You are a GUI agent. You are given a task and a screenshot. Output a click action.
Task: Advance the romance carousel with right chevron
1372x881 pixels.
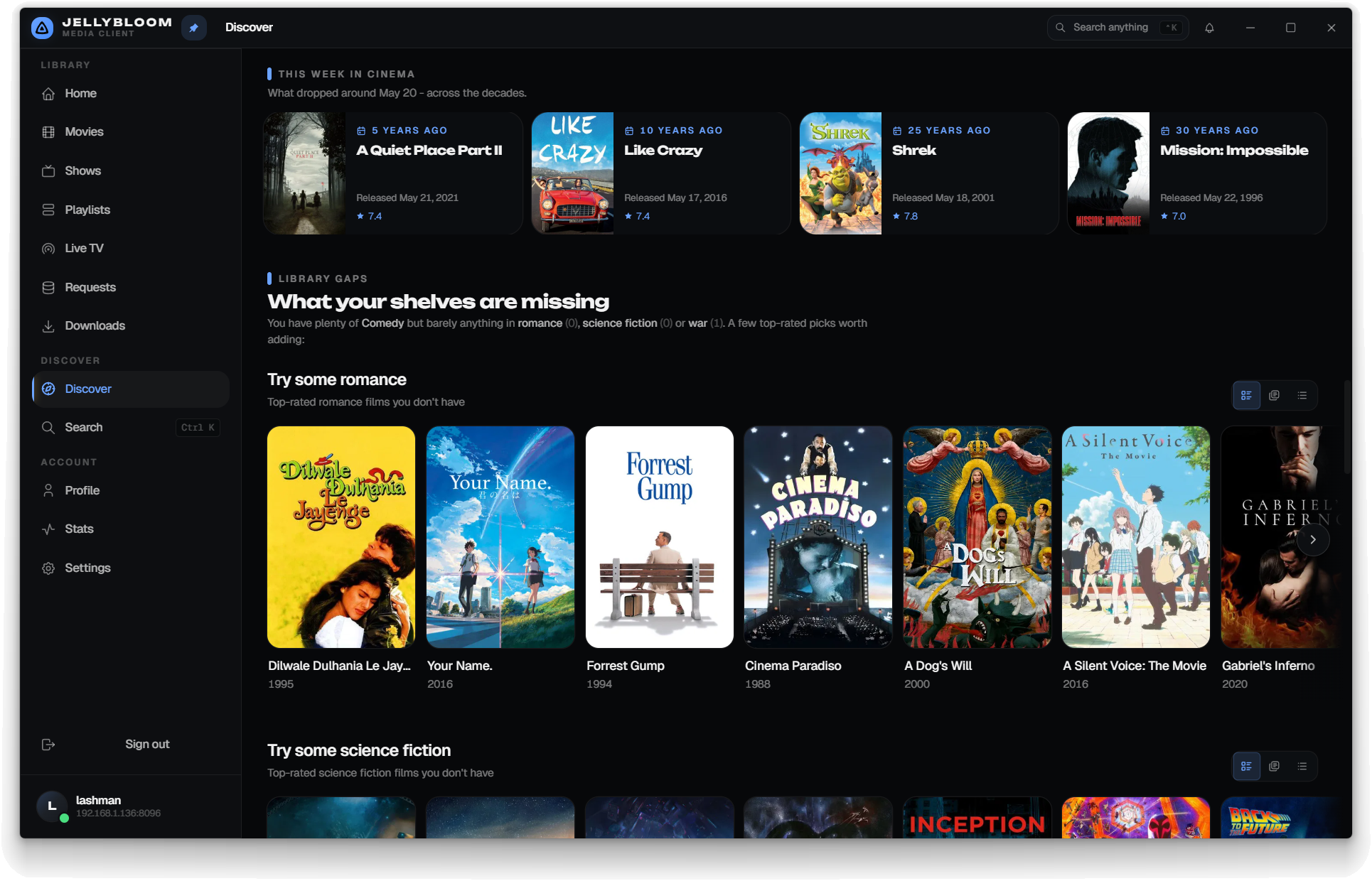1313,540
